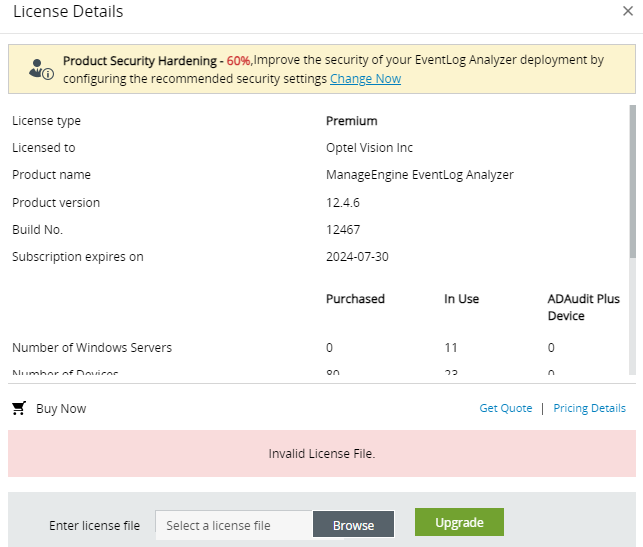Click the license details vertical scrollbar
The width and height of the screenshot is (643, 547).
coord(633,182)
